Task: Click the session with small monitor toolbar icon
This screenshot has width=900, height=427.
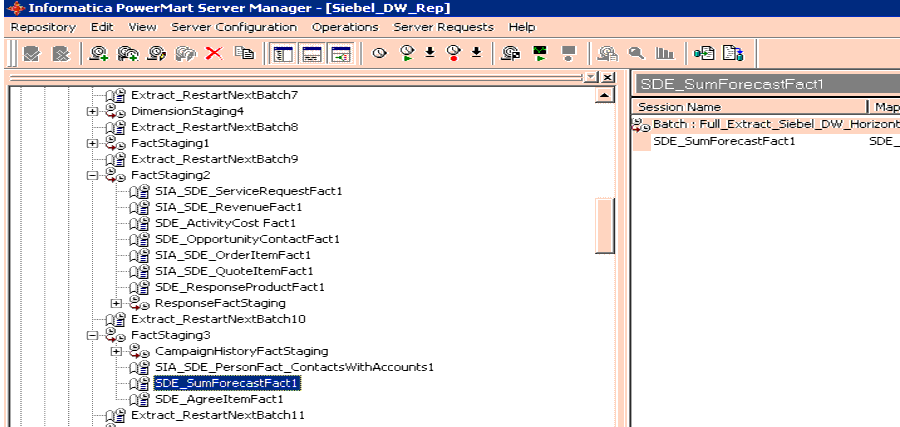Action: click(510, 53)
